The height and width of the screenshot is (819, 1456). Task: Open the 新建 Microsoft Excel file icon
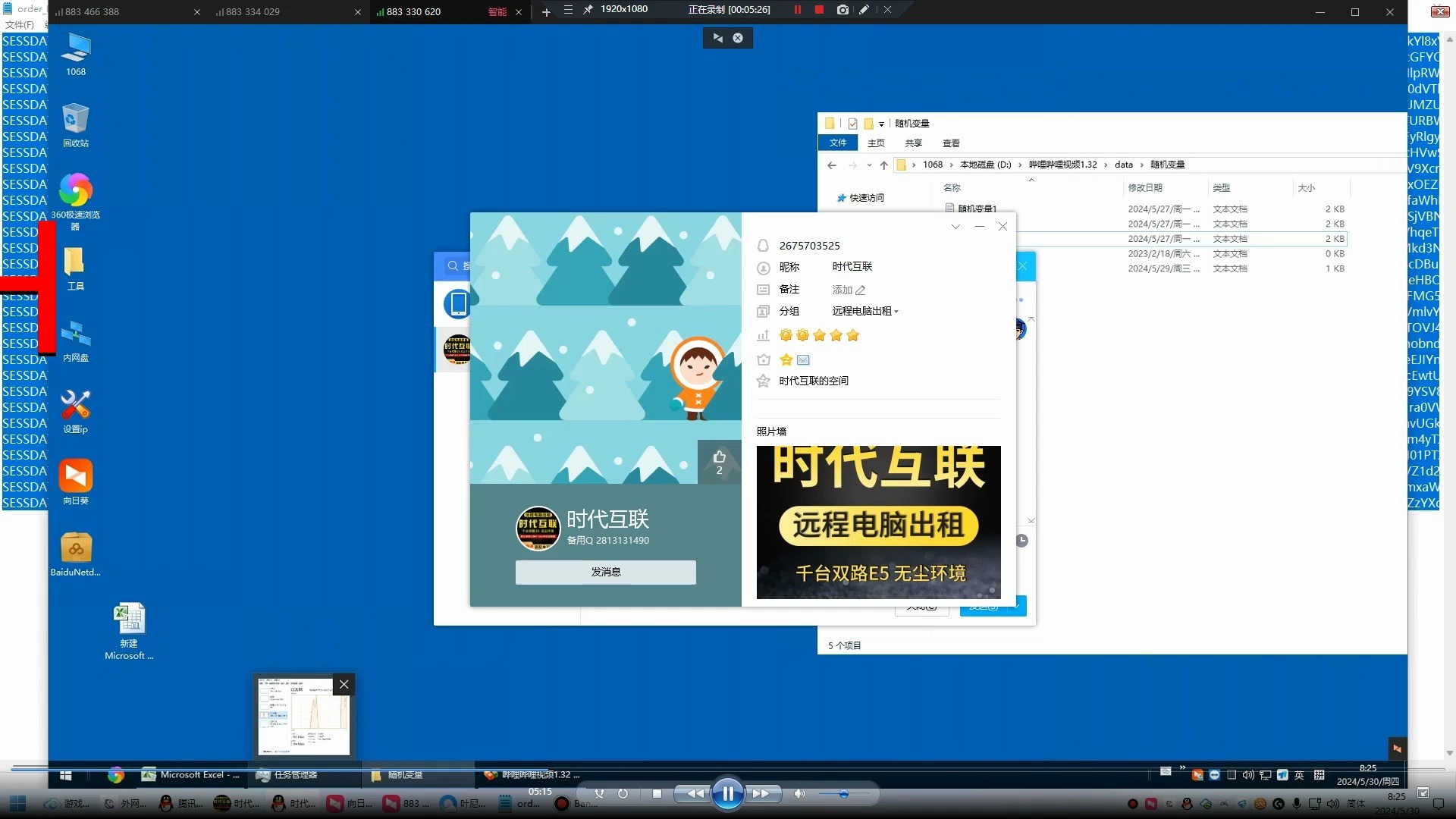129,632
